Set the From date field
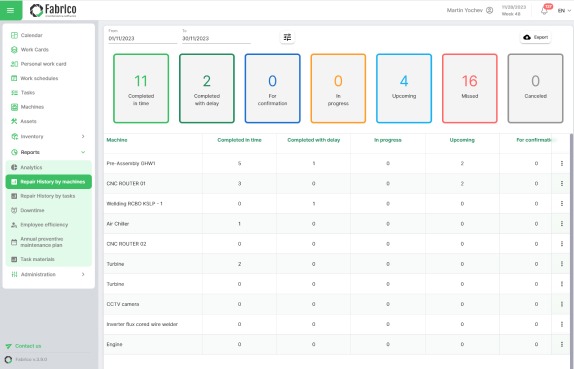The height and width of the screenshot is (369, 574). pos(142,38)
